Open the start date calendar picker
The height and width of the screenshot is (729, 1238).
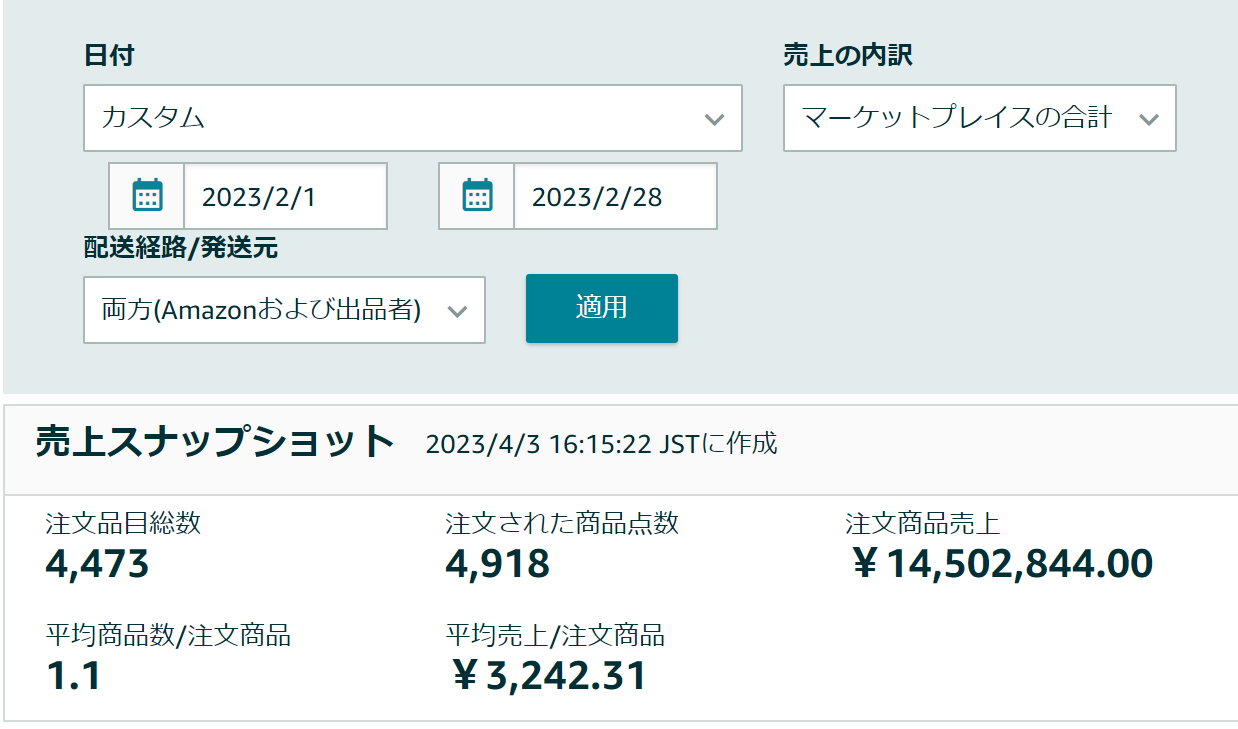tap(148, 196)
